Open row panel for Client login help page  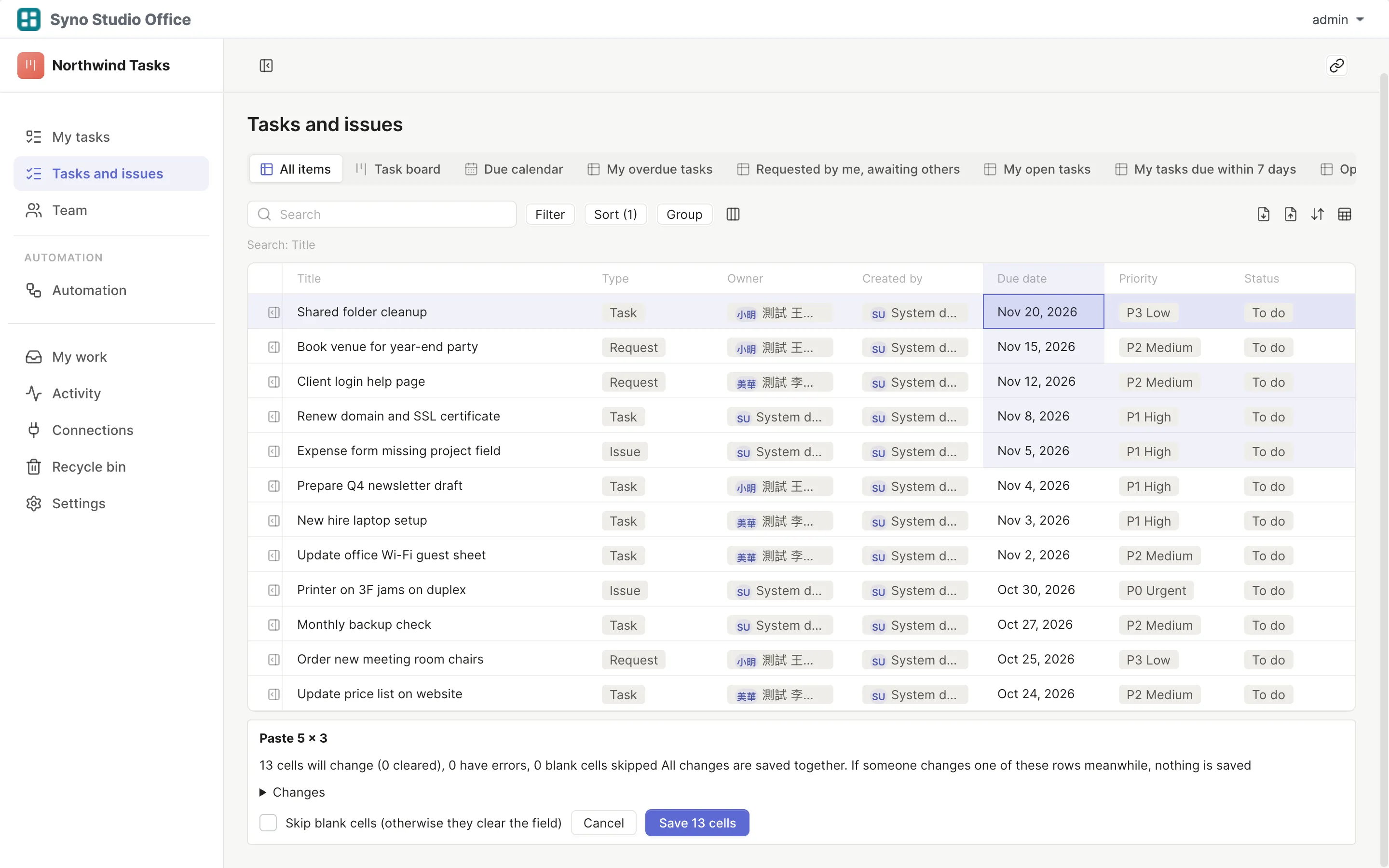pyautogui.click(x=274, y=382)
